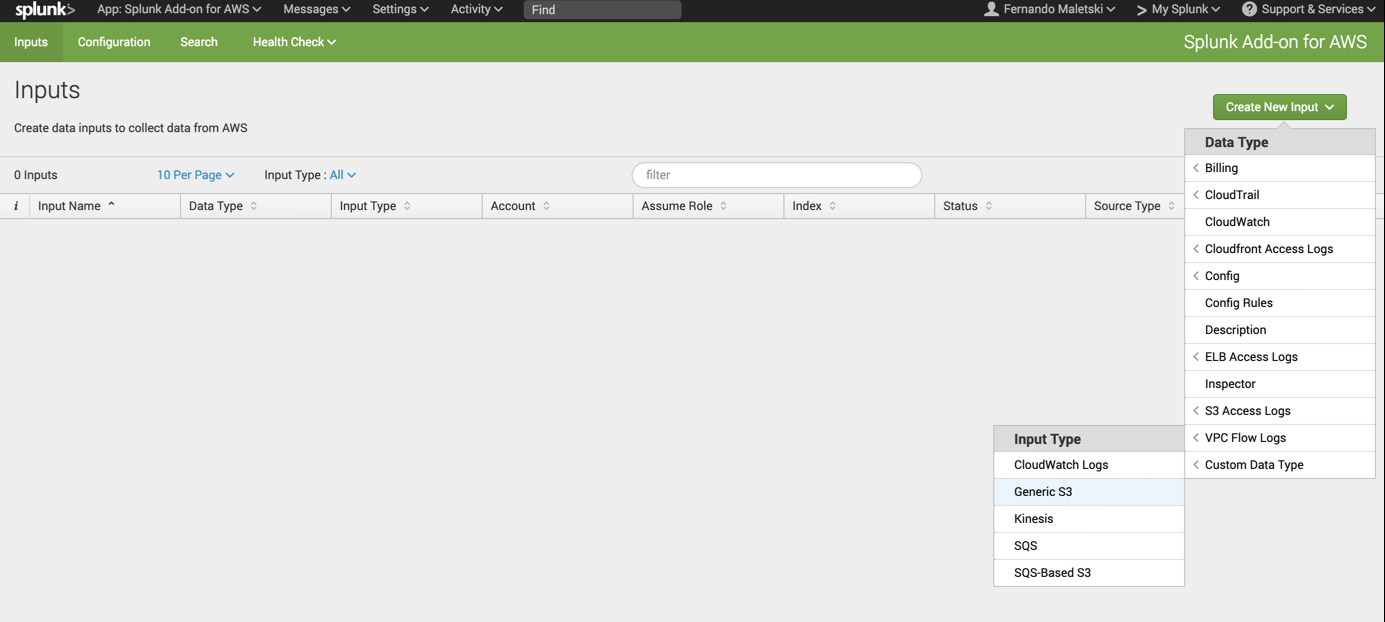Select Custom Data Type entry
The width and height of the screenshot is (1385, 622).
point(1280,465)
